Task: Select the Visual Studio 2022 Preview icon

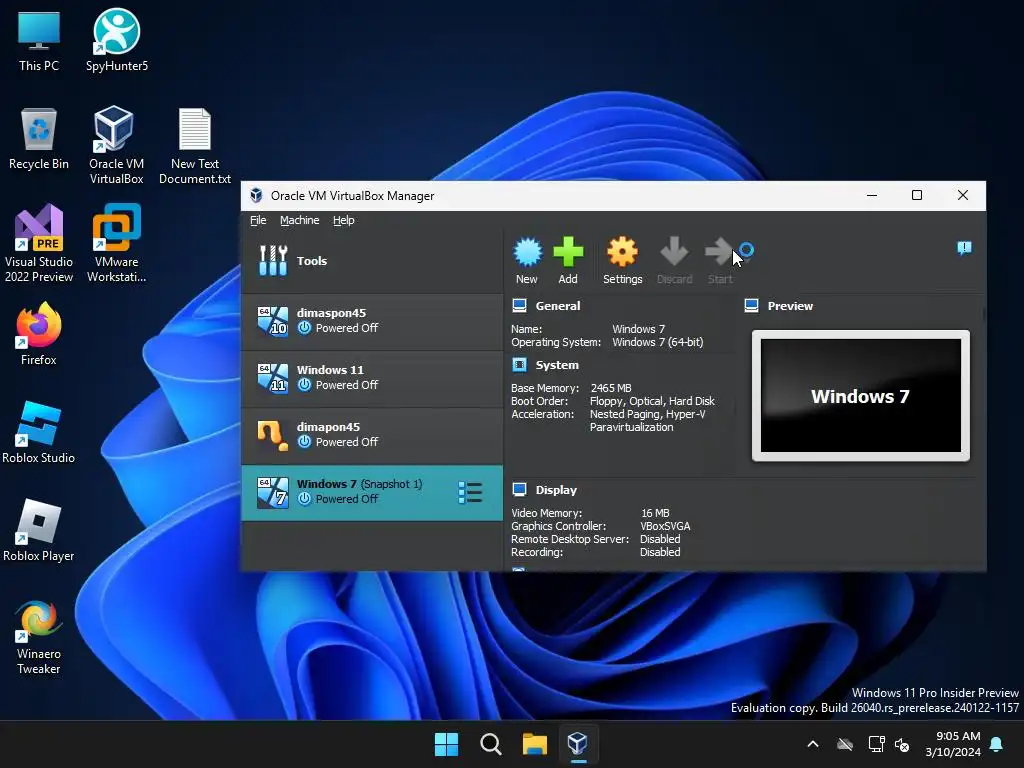Action: pyautogui.click(x=39, y=243)
